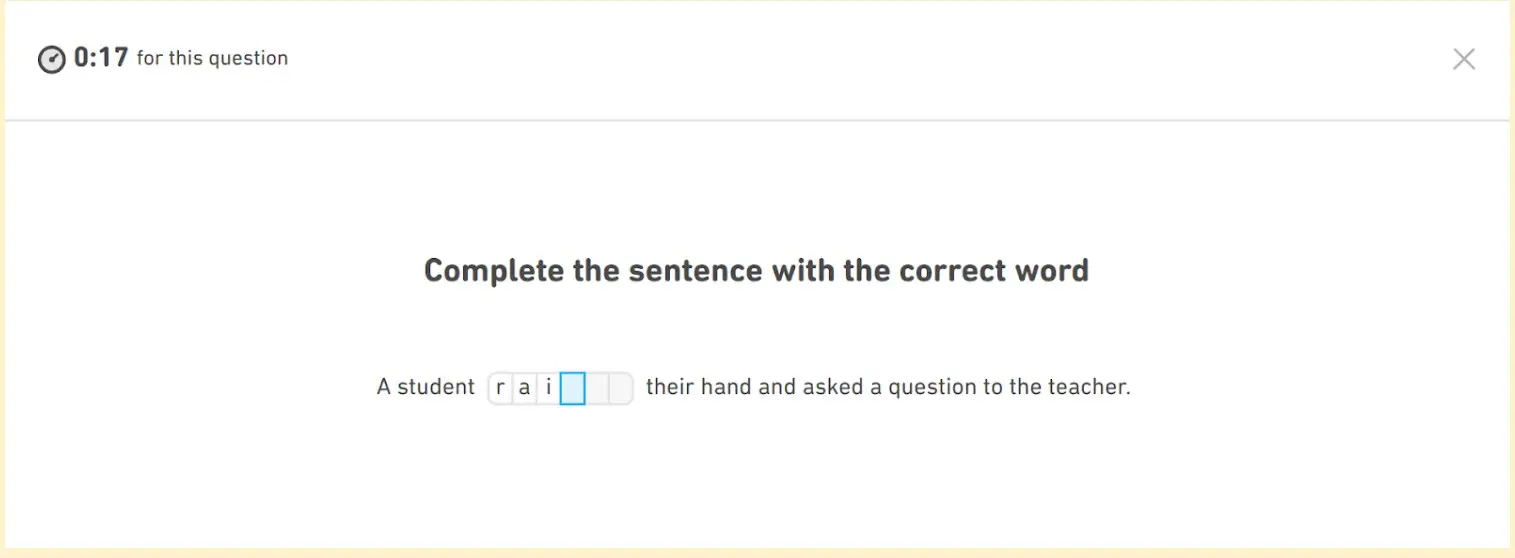Click the words "A student" in the sentence

[x=425, y=387]
